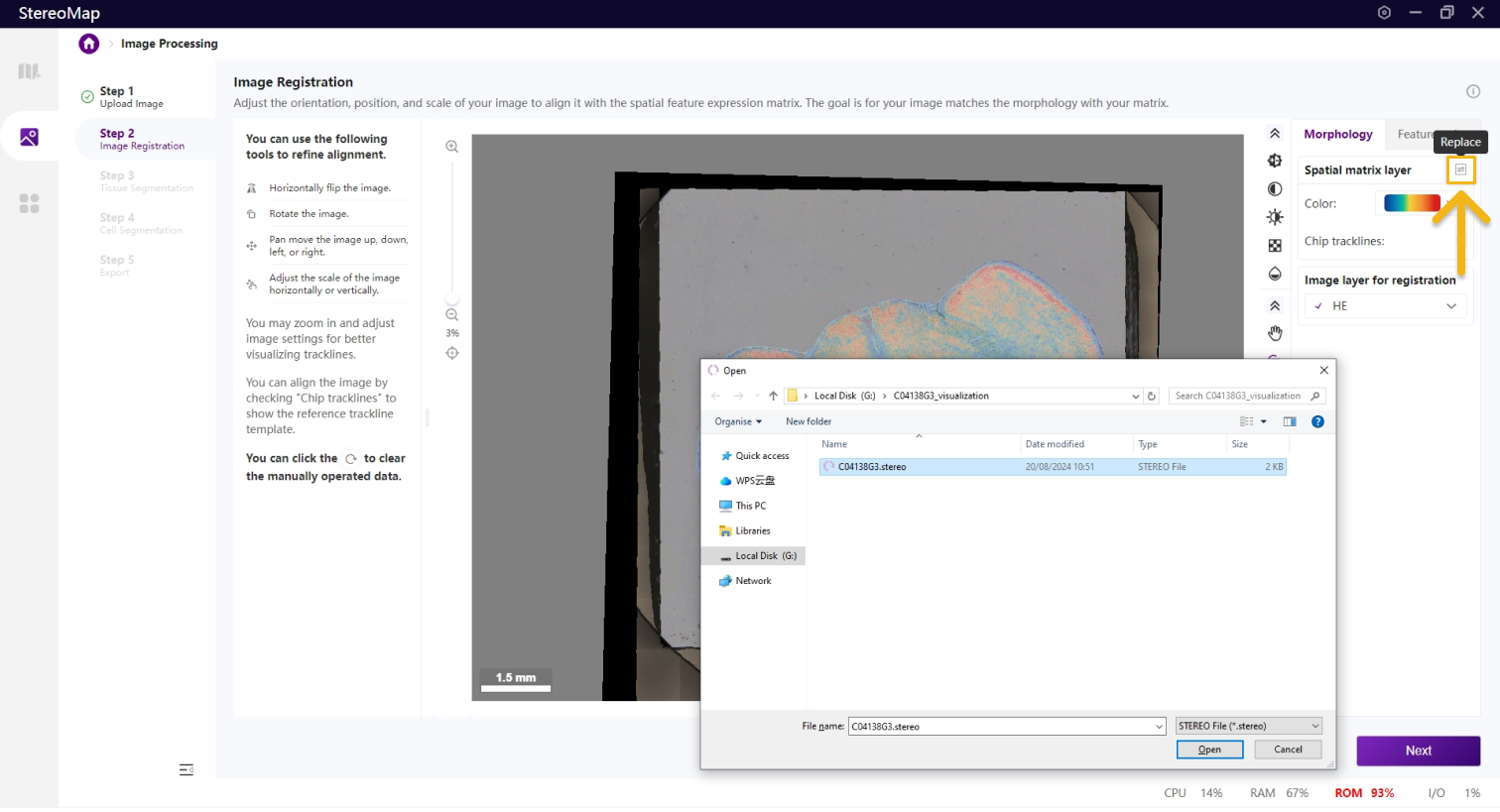Activate the hand pan tool

tap(1275, 333)
